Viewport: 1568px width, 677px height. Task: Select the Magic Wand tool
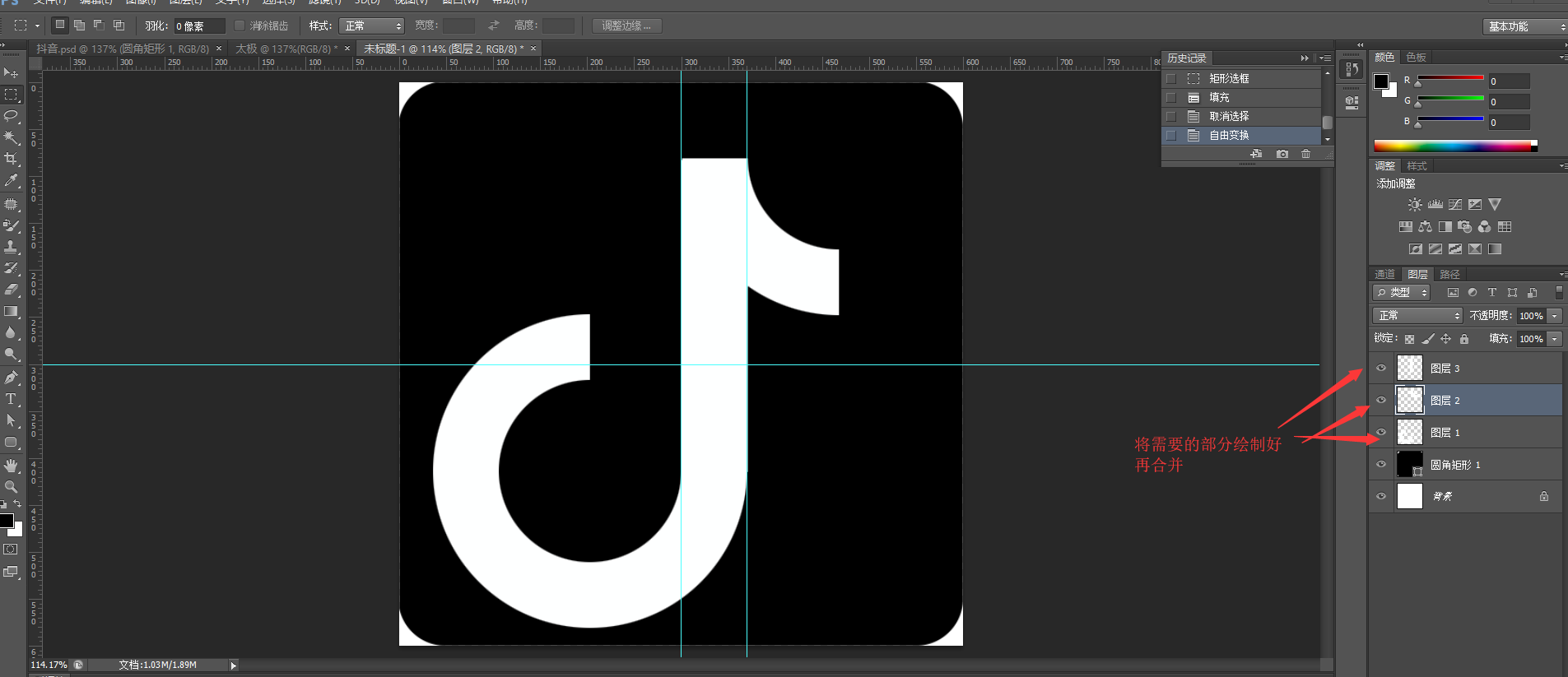pyautogui.click(x=11, y=137)
